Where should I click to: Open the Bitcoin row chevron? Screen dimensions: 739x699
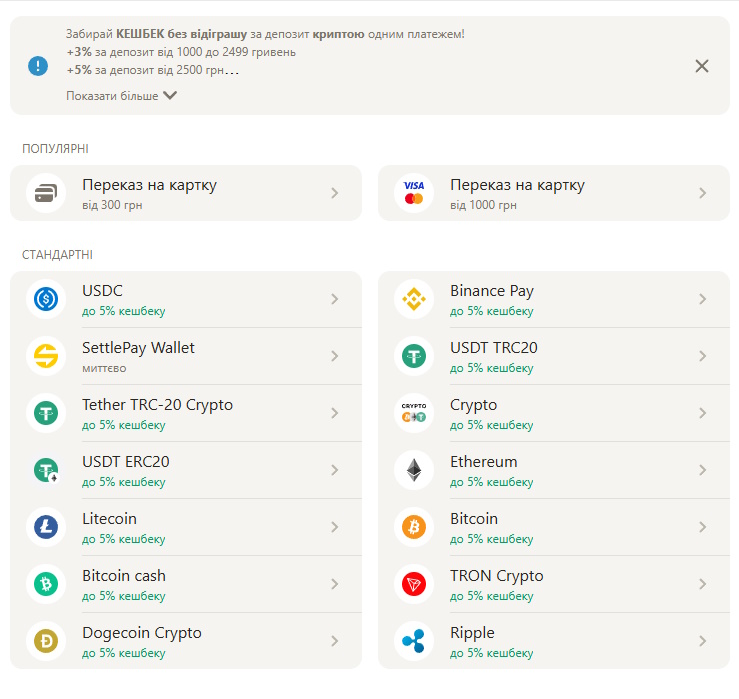coord(703,527)
